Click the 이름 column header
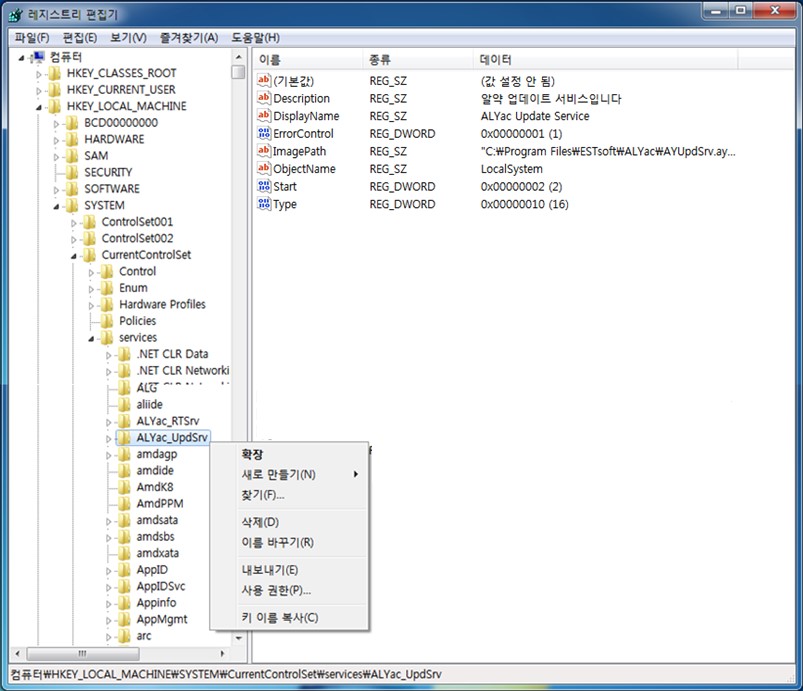 pos(270,60)
